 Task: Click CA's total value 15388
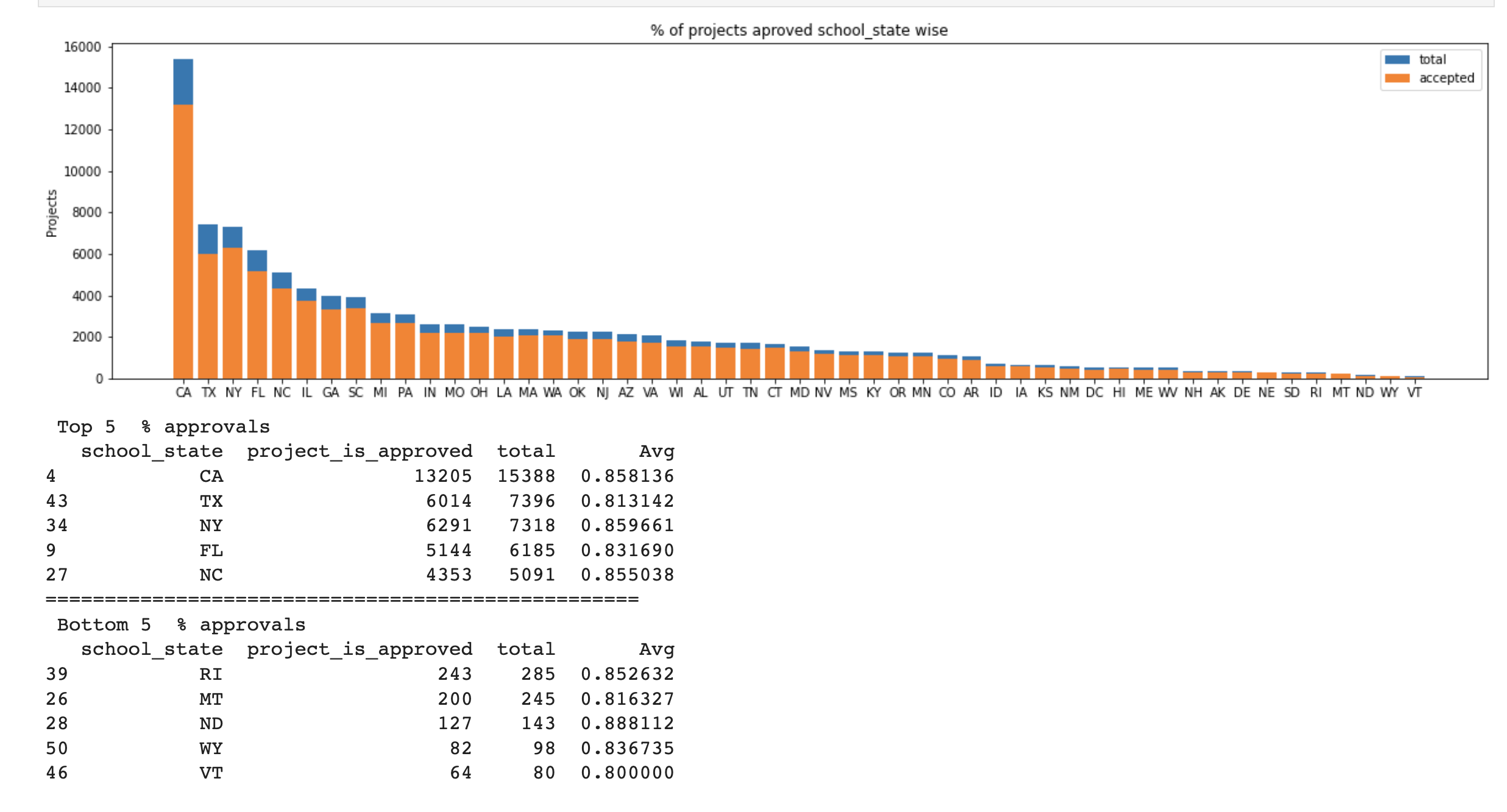click(526, 476)
